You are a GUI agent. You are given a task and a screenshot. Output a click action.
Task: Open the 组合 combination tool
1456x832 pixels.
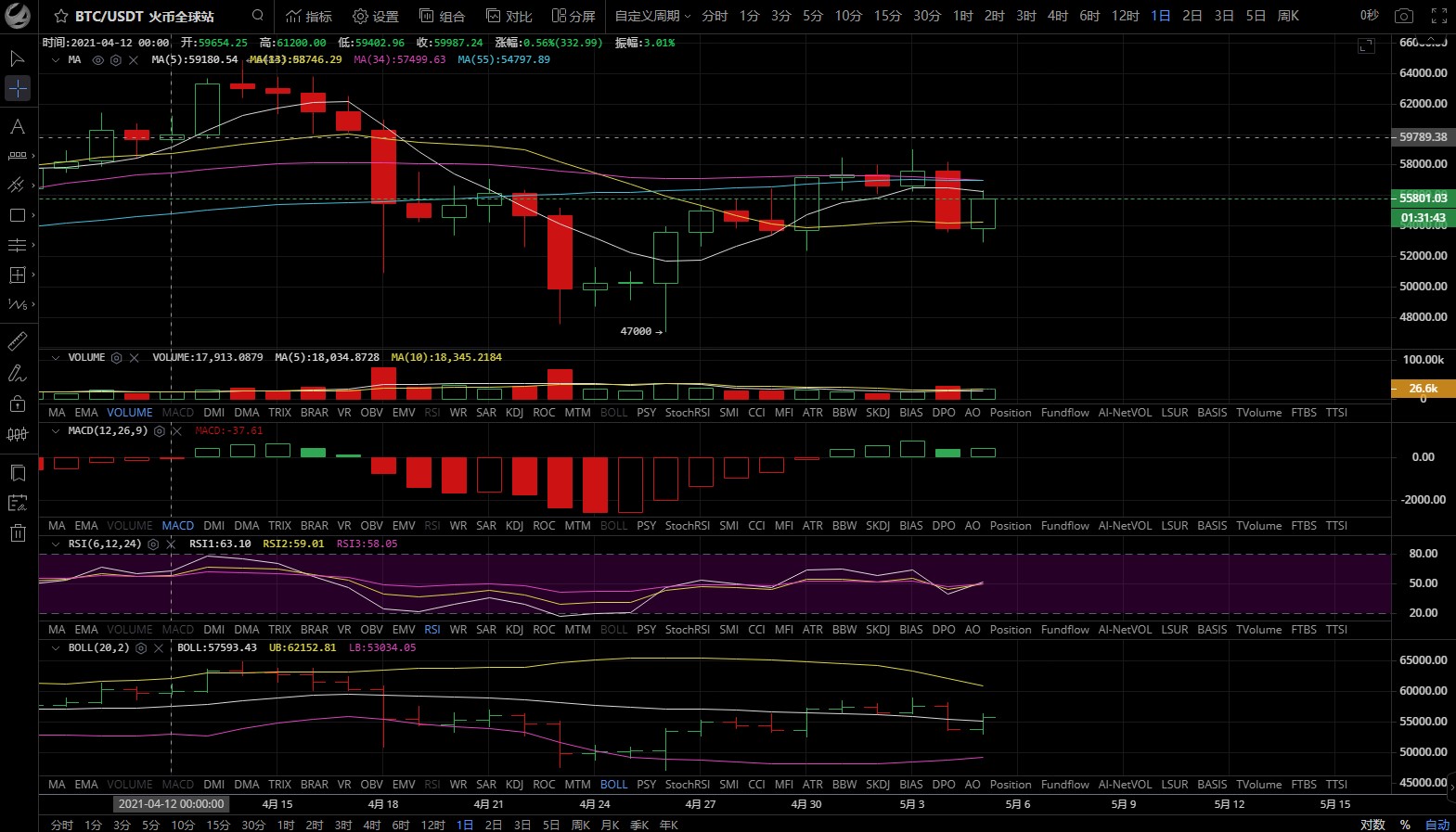coord(442,17)
